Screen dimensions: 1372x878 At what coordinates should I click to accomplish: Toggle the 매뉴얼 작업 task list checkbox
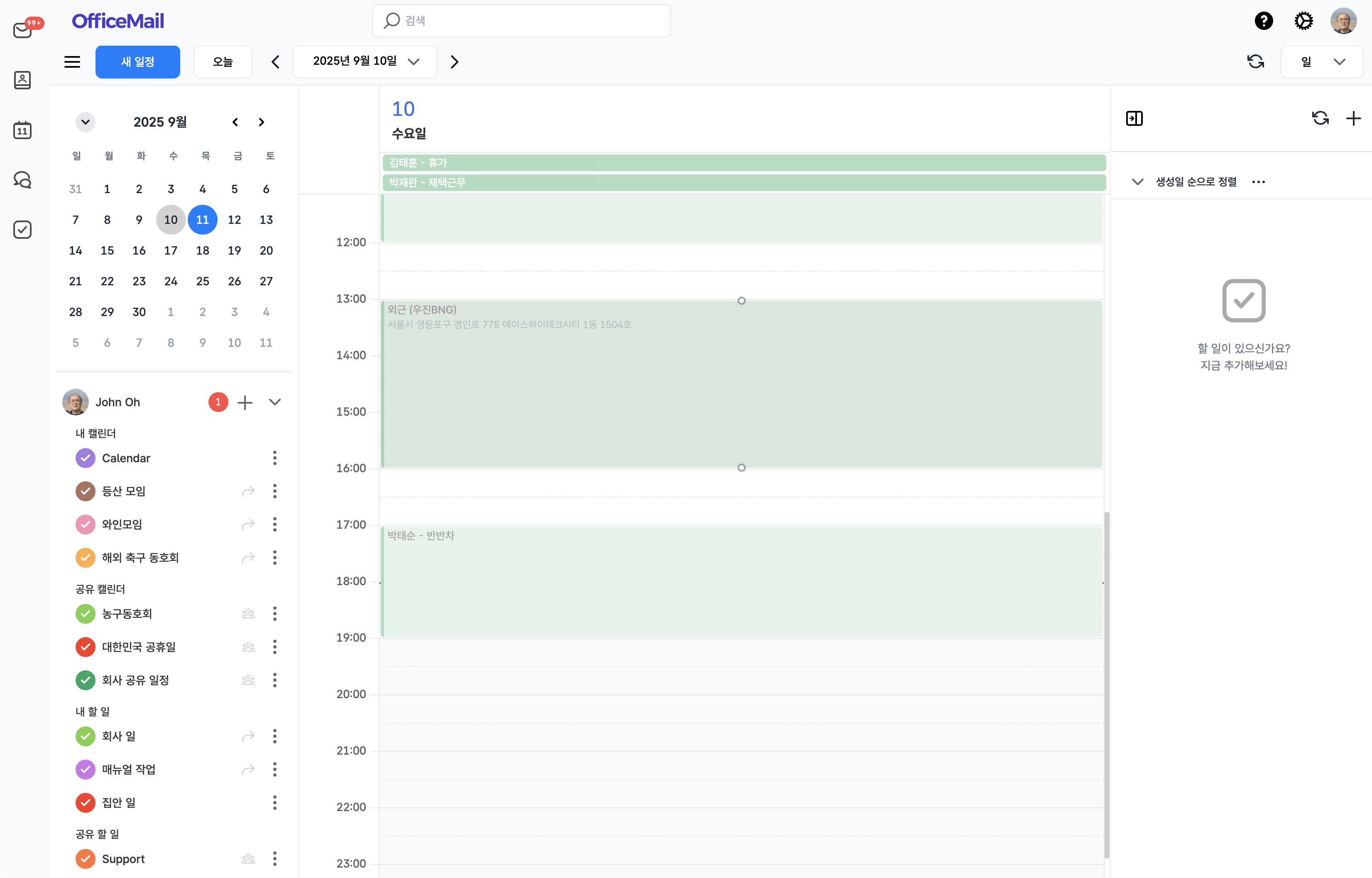pos(86,769)
